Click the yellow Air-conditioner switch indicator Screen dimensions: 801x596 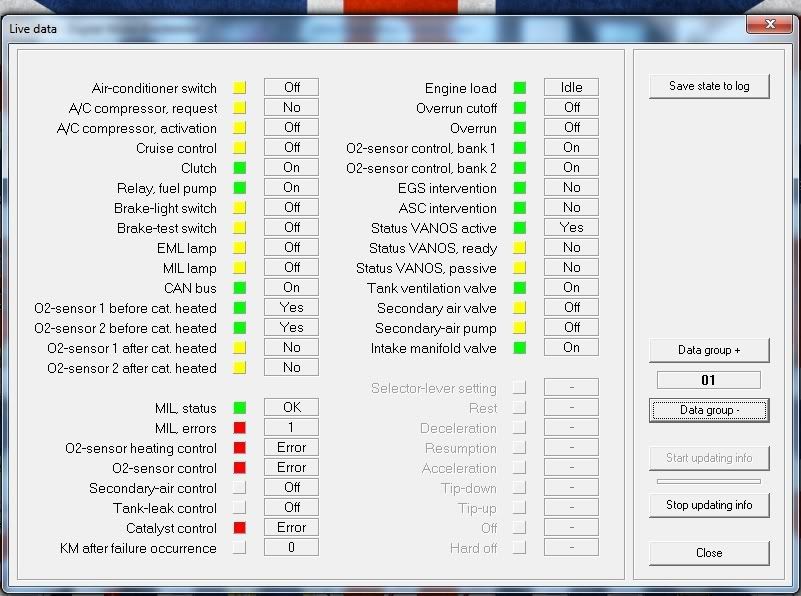[240, 88]
